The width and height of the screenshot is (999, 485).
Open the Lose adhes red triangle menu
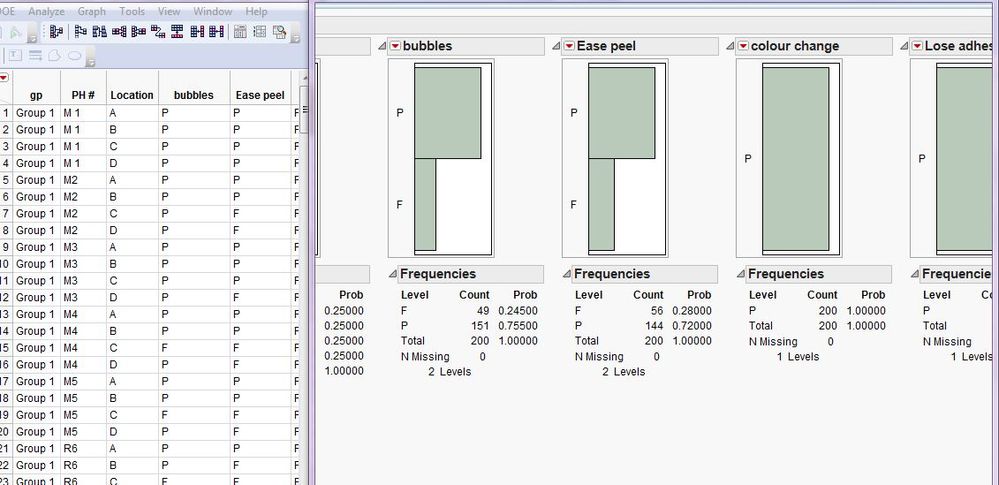[917, 46]
